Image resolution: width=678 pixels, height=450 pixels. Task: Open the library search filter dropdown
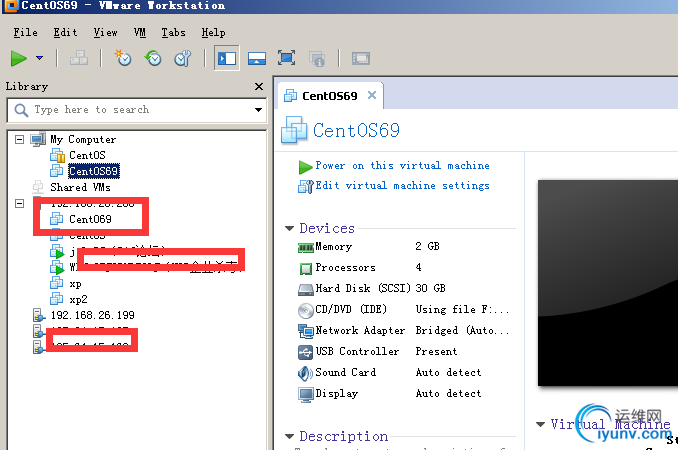pos(259,110)
